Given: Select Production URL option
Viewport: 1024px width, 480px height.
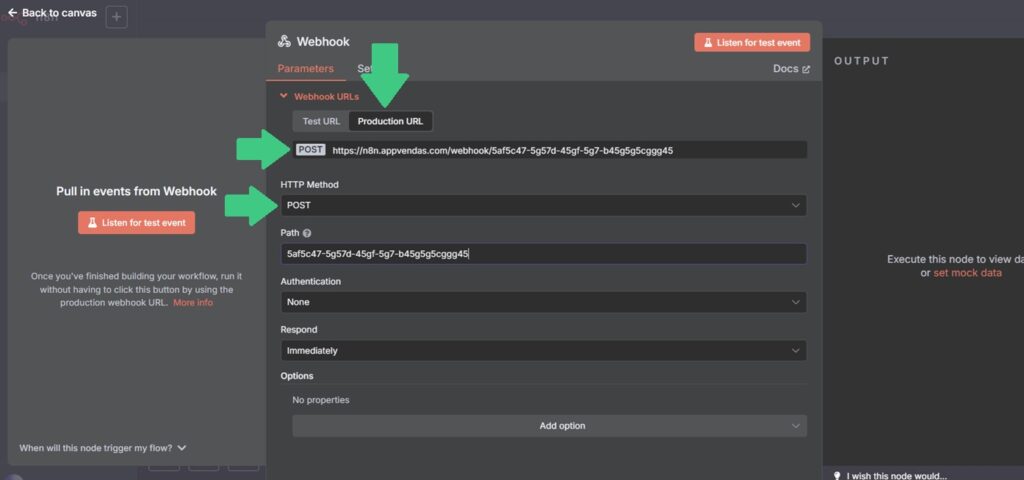Looking at the screenshot, I should coord(390,121).
